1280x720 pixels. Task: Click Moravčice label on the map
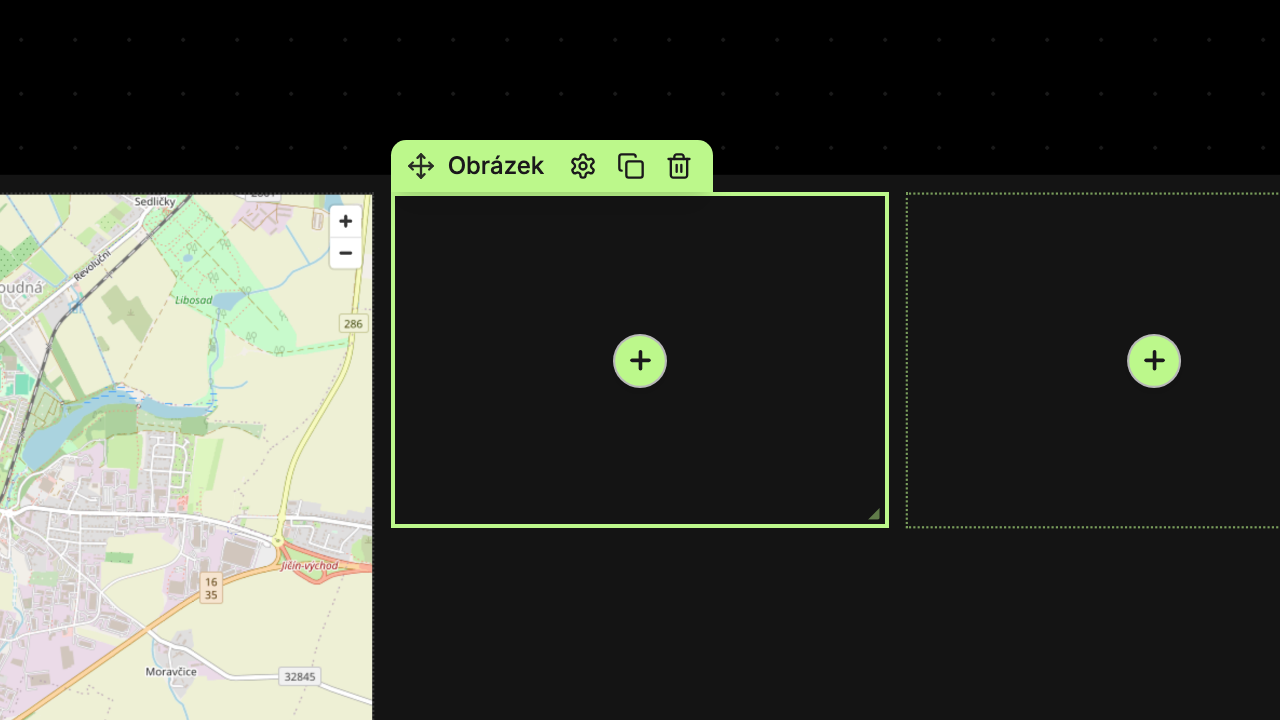click(x=171, y=672)
